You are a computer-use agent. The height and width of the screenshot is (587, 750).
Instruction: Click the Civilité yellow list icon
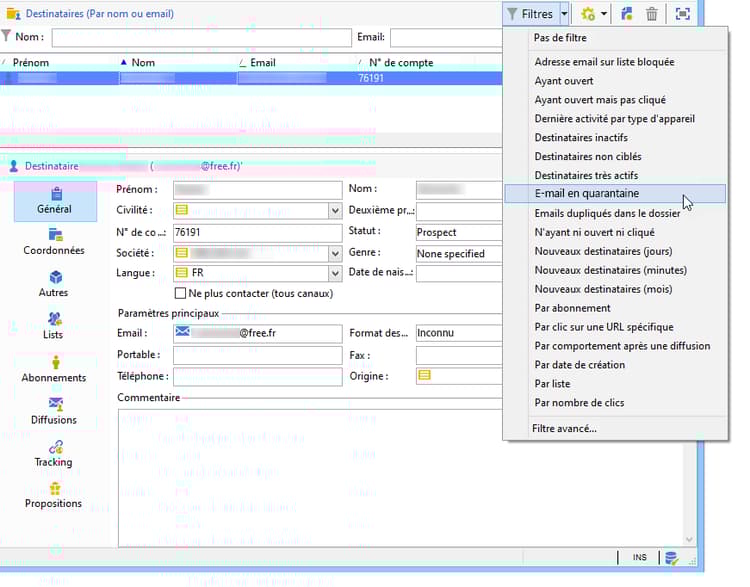click(181, 210)
